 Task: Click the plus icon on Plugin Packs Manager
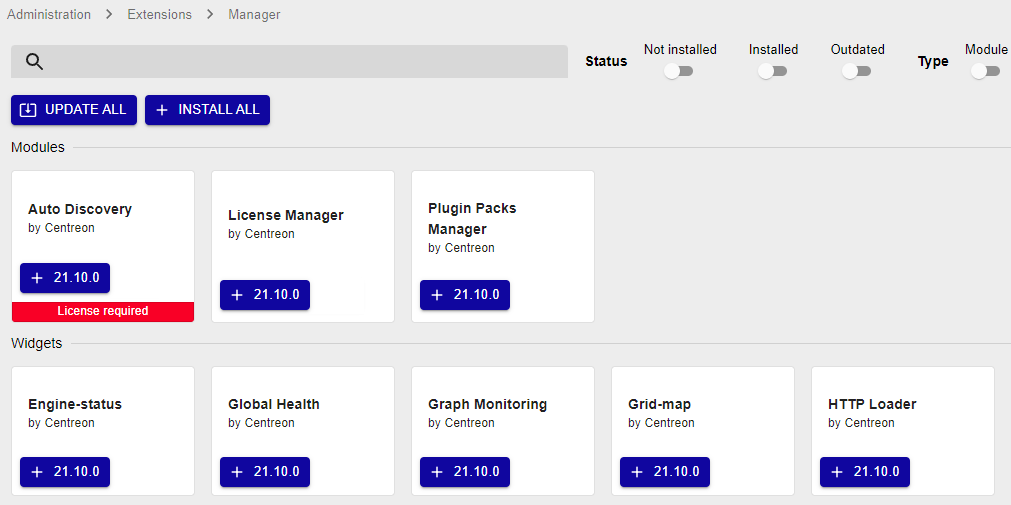click(437, 295)
